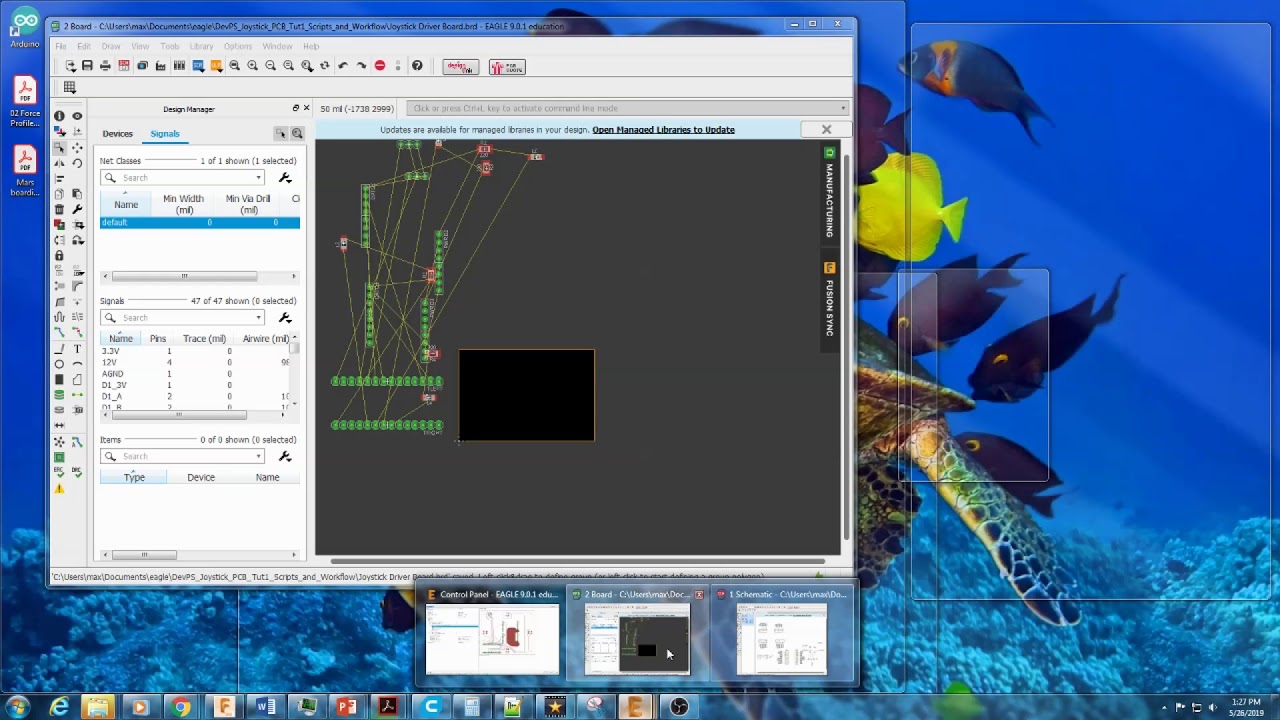Select the Info tool
1280x720 pixels.
tap(59, 116)
